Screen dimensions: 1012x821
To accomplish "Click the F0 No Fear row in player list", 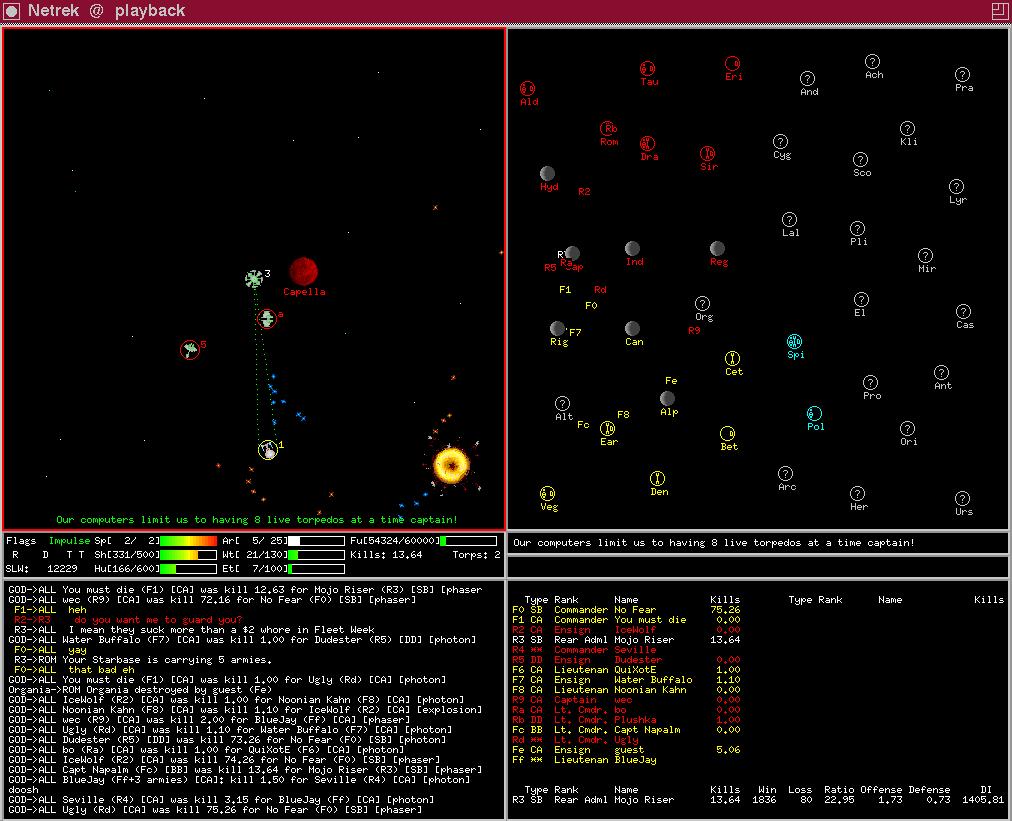I will point(626,610).
